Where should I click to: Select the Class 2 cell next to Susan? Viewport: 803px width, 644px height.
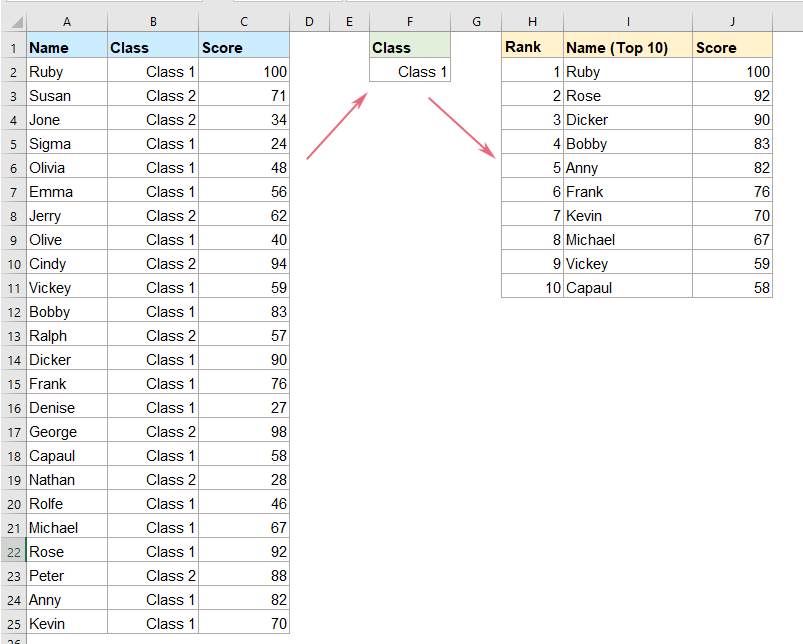pos(153,95)
